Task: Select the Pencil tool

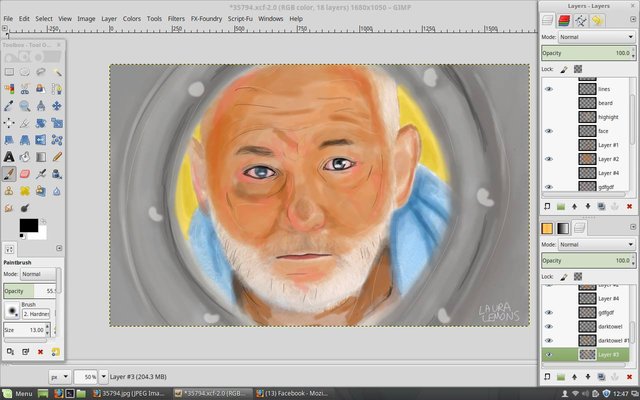Action: pos(57,157)
